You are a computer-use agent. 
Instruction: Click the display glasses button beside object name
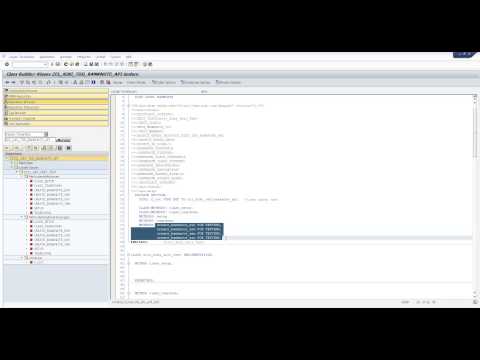[63, 140]
